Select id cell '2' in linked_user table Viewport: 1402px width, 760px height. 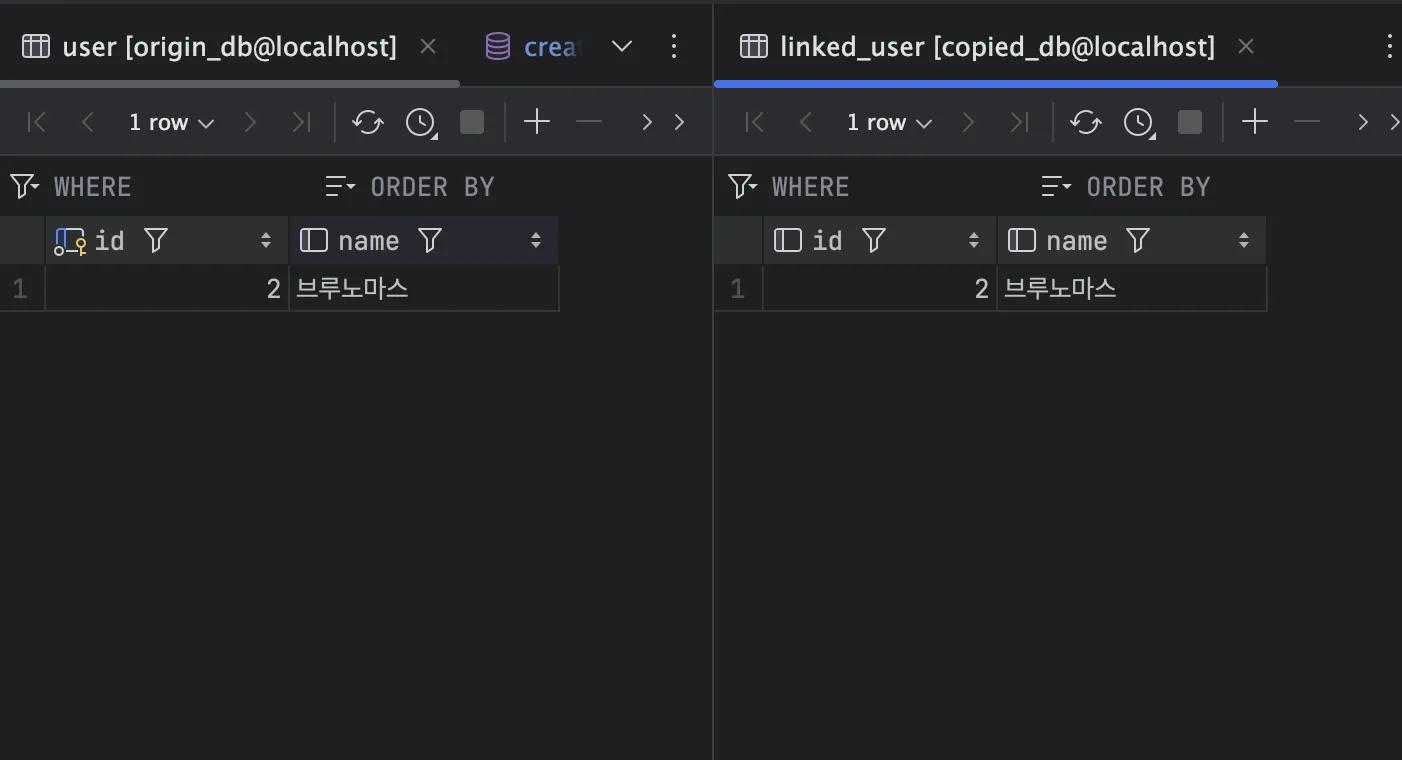(880, 289)
